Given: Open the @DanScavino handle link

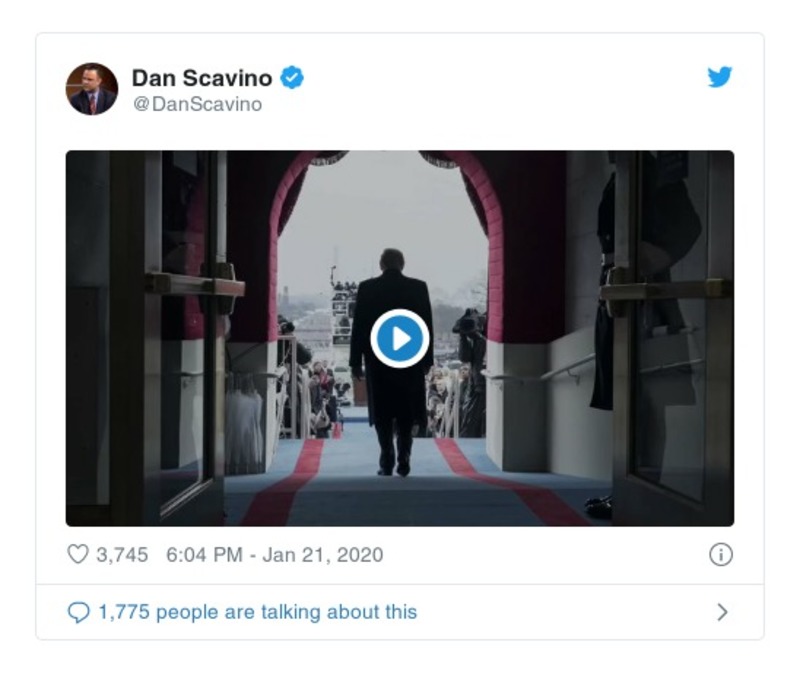Looking at the screenshot, I should pyautogui.click(x=197, y=104).
